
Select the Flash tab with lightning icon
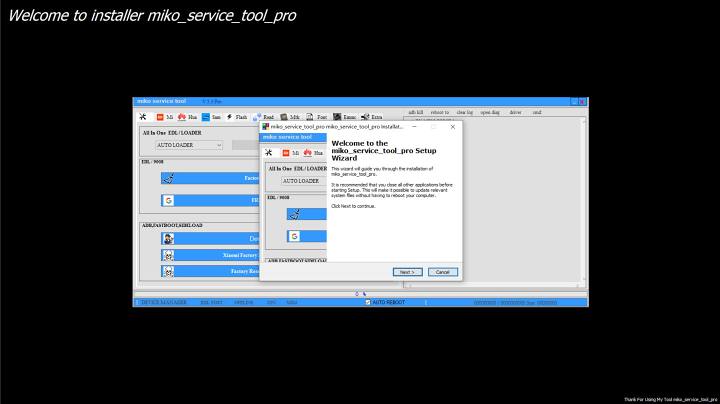click(238, 117)
